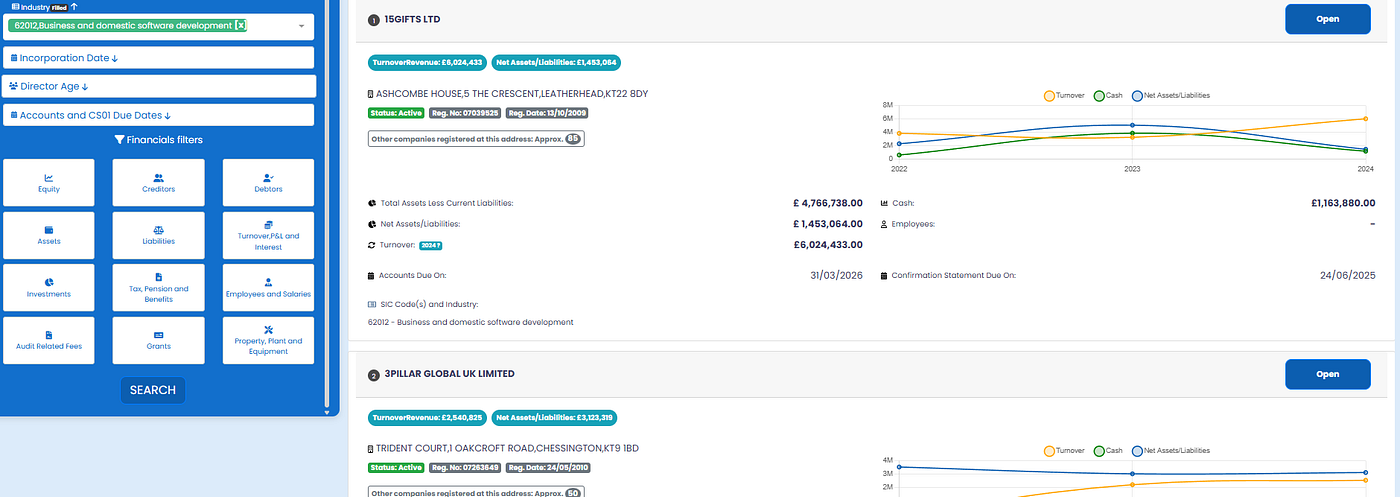Viewport: 1400px width, 497px height.
Task: Expand the Incorporation Date filter
Action: coord(159,58)
